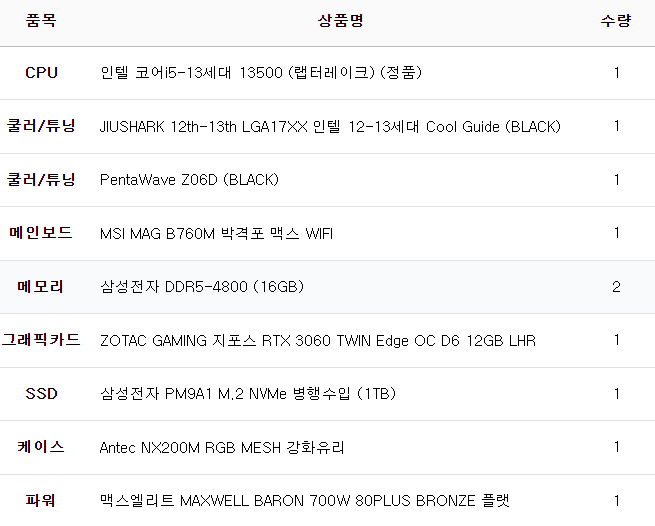Click quantity 2 in the 메모리 row
This screenshot has height=526, width=655.
click(x=616, y=287)
